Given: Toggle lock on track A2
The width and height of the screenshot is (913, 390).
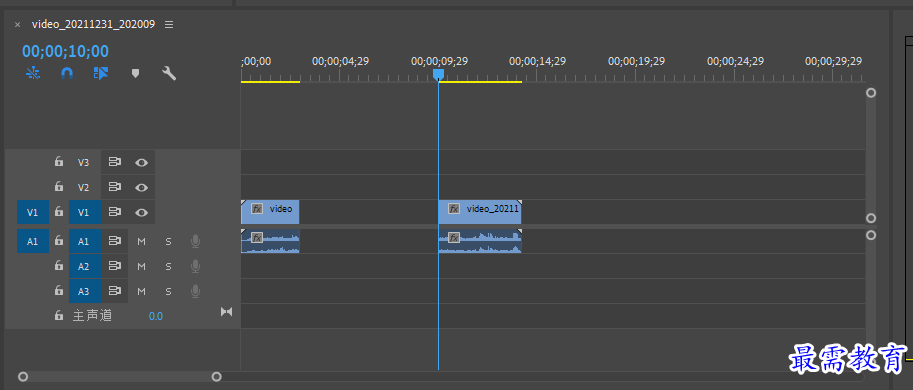Looking at the screenshot, I should 58,266.
